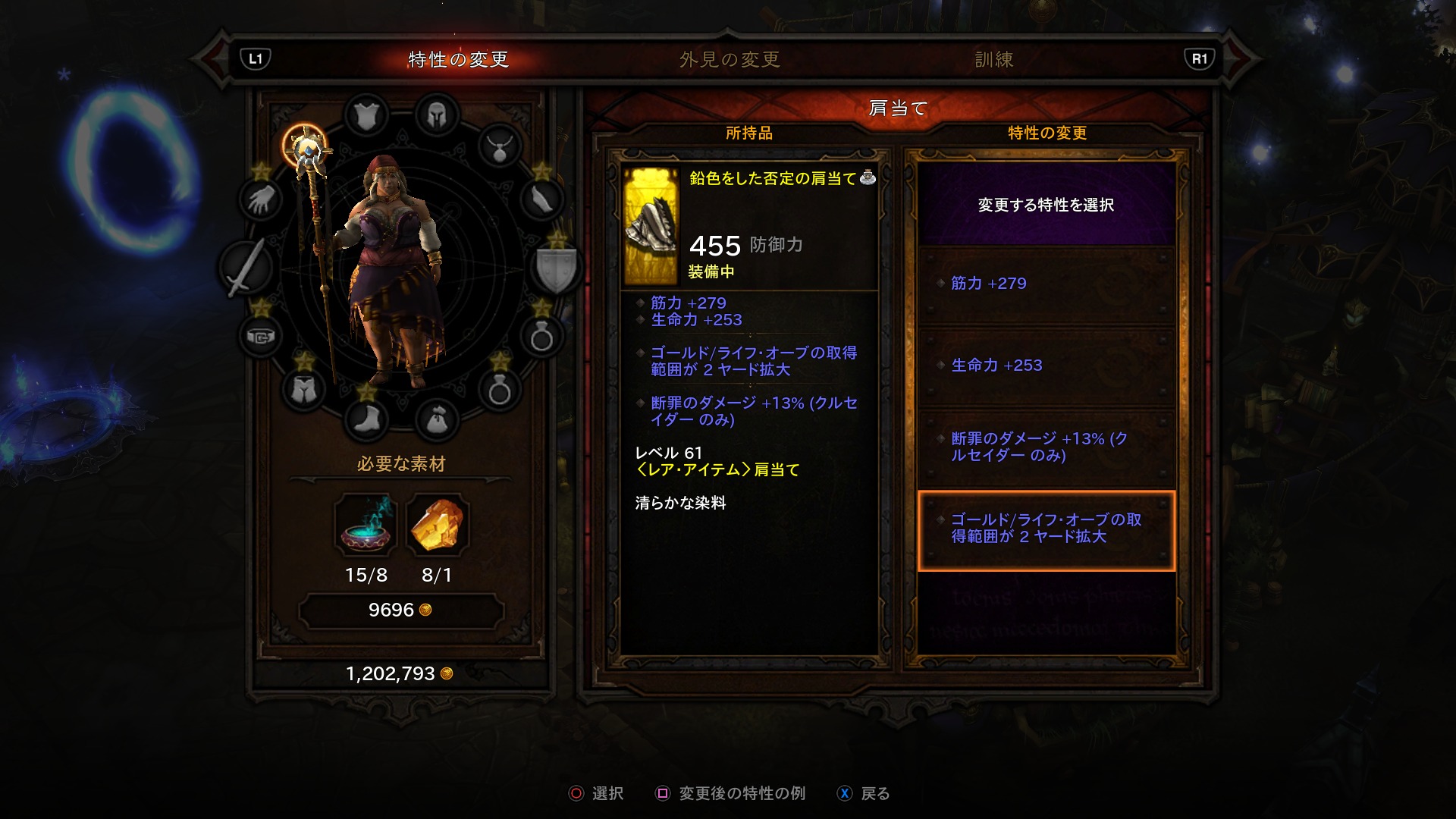Select the pants equipment slot

click(x=304, y=389)
